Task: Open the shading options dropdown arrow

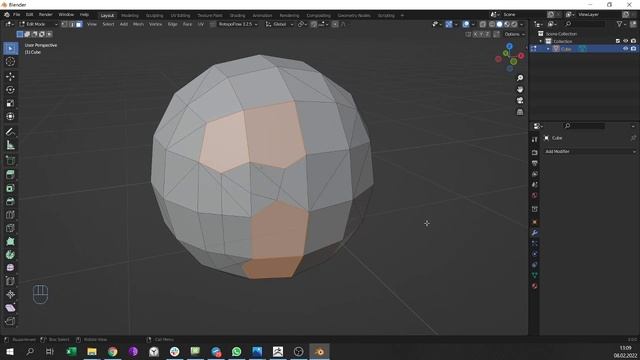Action: [x=522, y=24]
